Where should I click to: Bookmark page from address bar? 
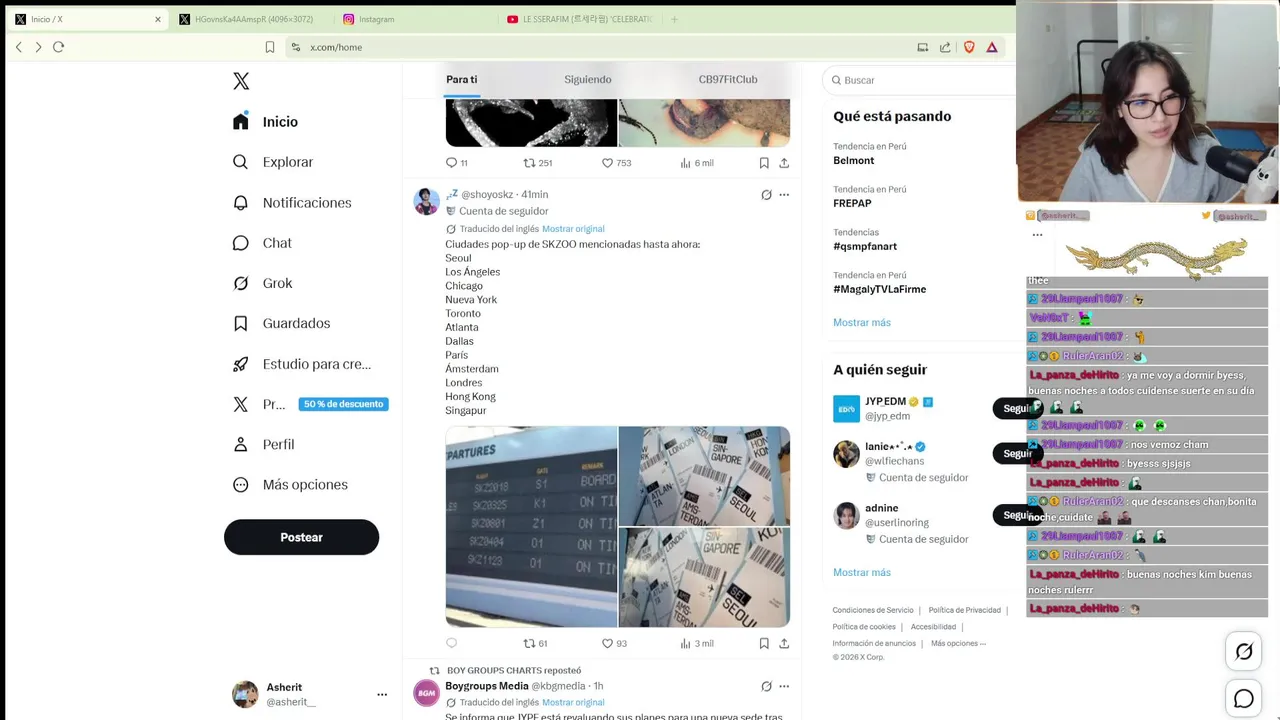click(270, 47)
